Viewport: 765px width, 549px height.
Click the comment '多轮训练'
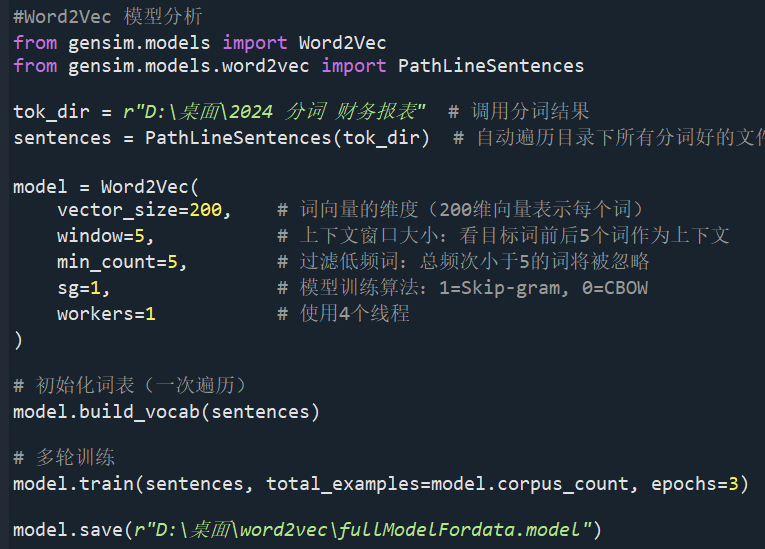(x=75, y=458)
